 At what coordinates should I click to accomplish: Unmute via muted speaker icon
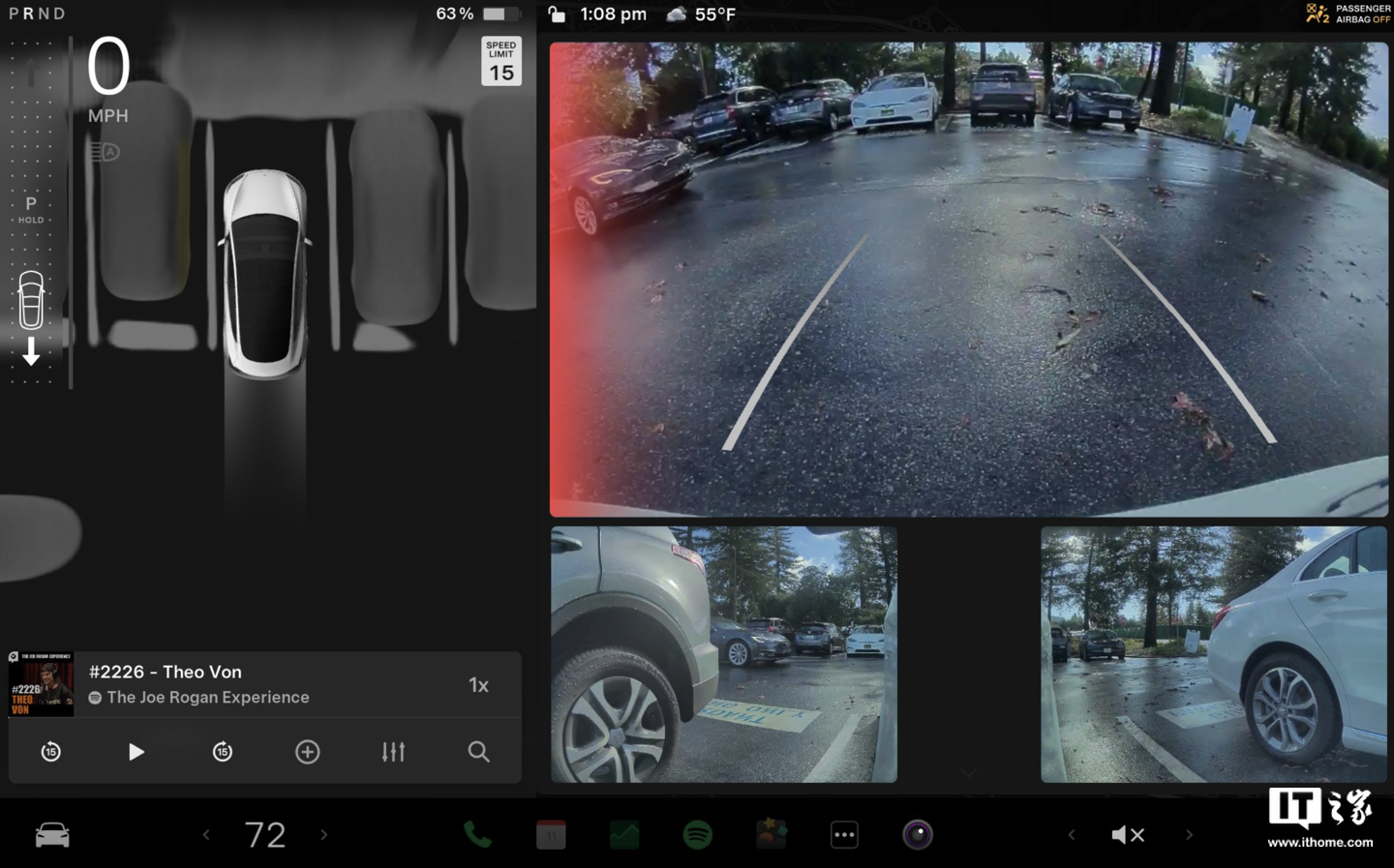[x=1128, y=834]
